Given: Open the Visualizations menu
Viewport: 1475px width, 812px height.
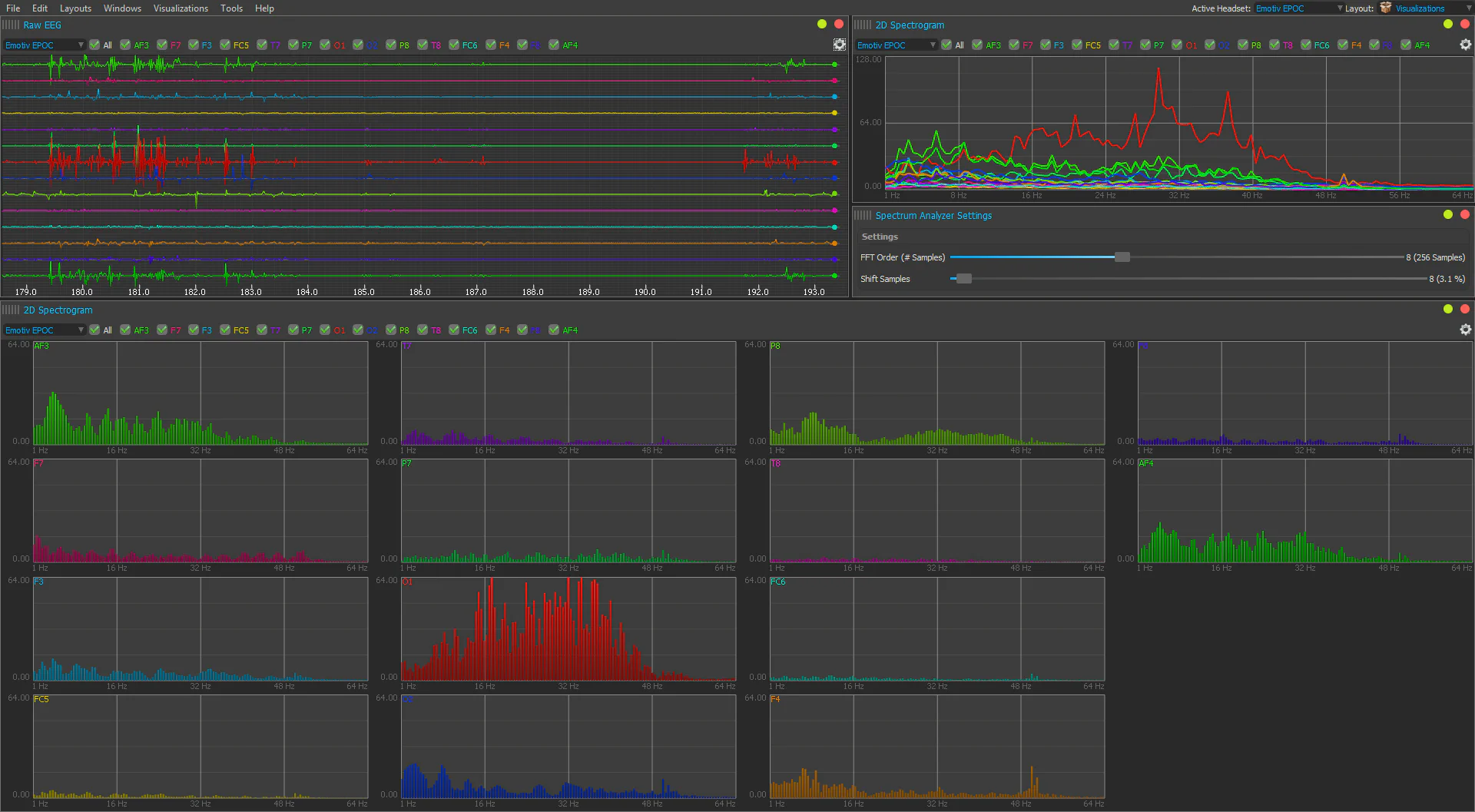Looking at the screenshot, I should tap(181, 8).
